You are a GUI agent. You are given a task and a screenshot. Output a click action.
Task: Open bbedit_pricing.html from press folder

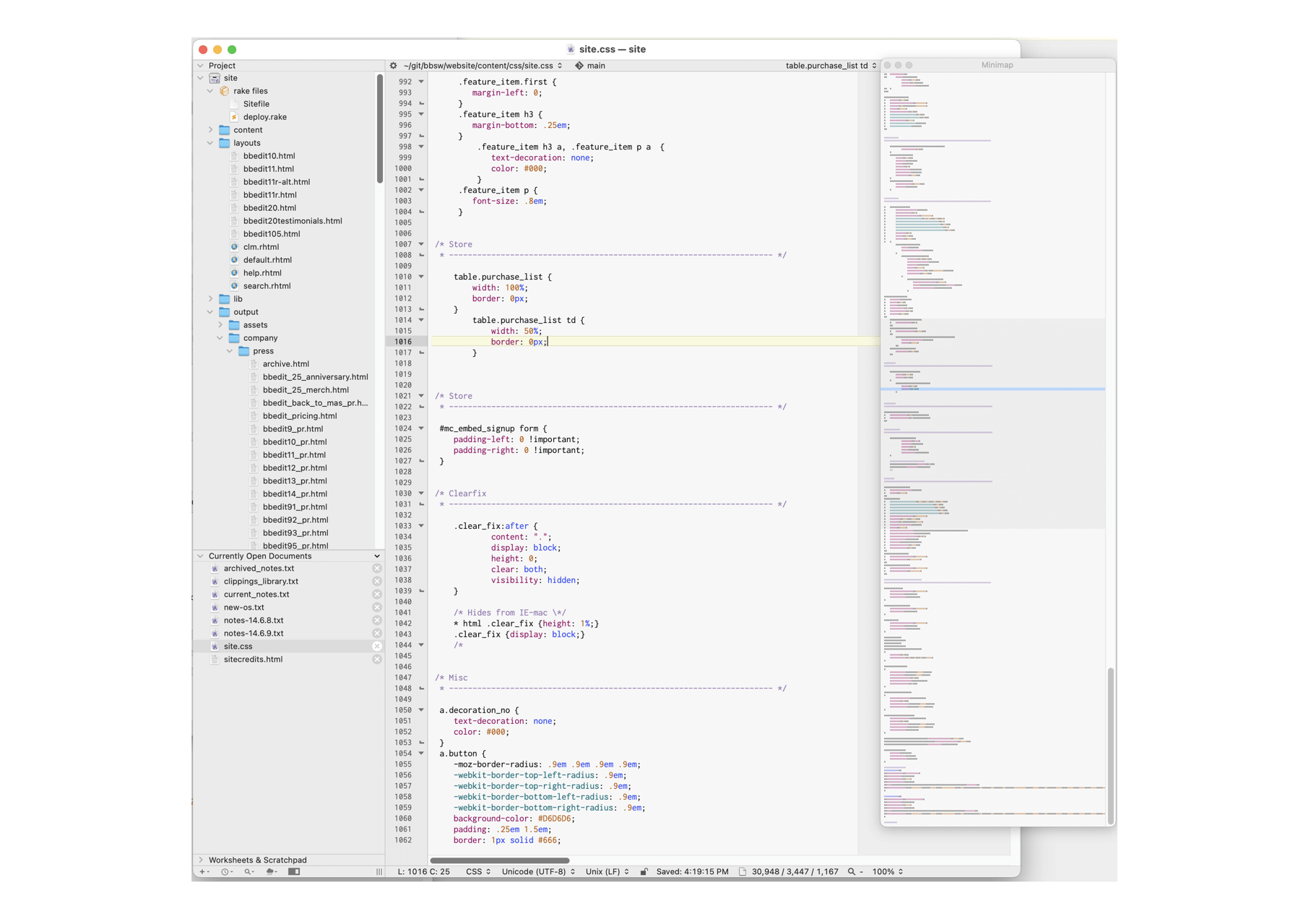point(299,416)
